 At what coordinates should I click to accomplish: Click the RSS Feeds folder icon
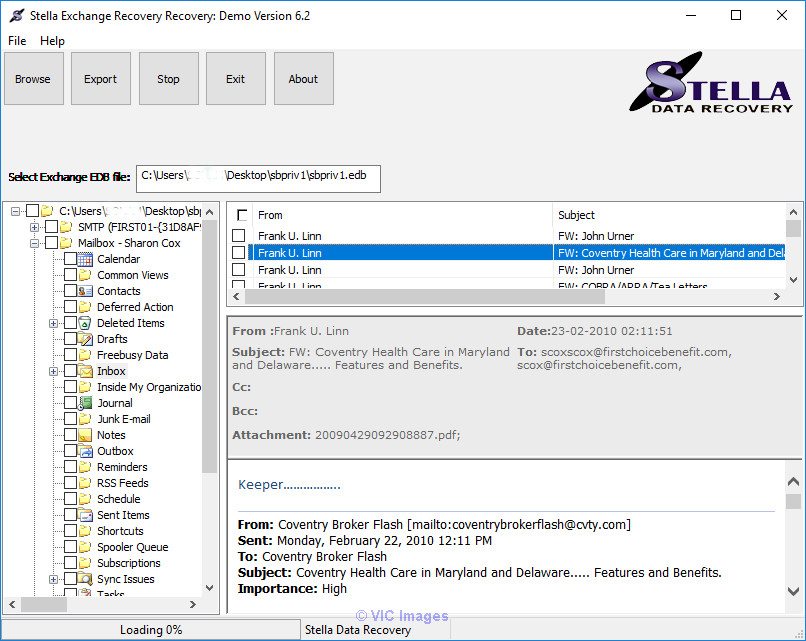coord(85,483)
